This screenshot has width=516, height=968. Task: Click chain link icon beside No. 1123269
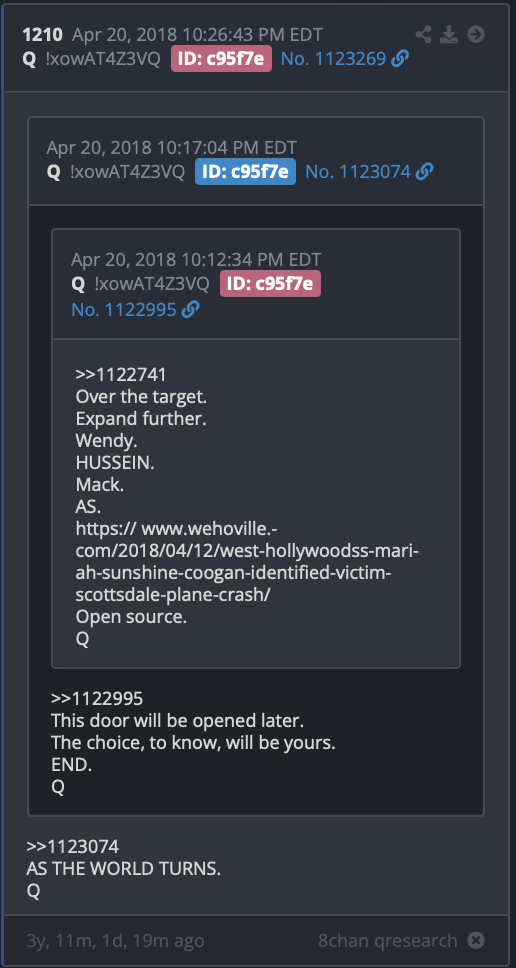[x=400, y=59]
